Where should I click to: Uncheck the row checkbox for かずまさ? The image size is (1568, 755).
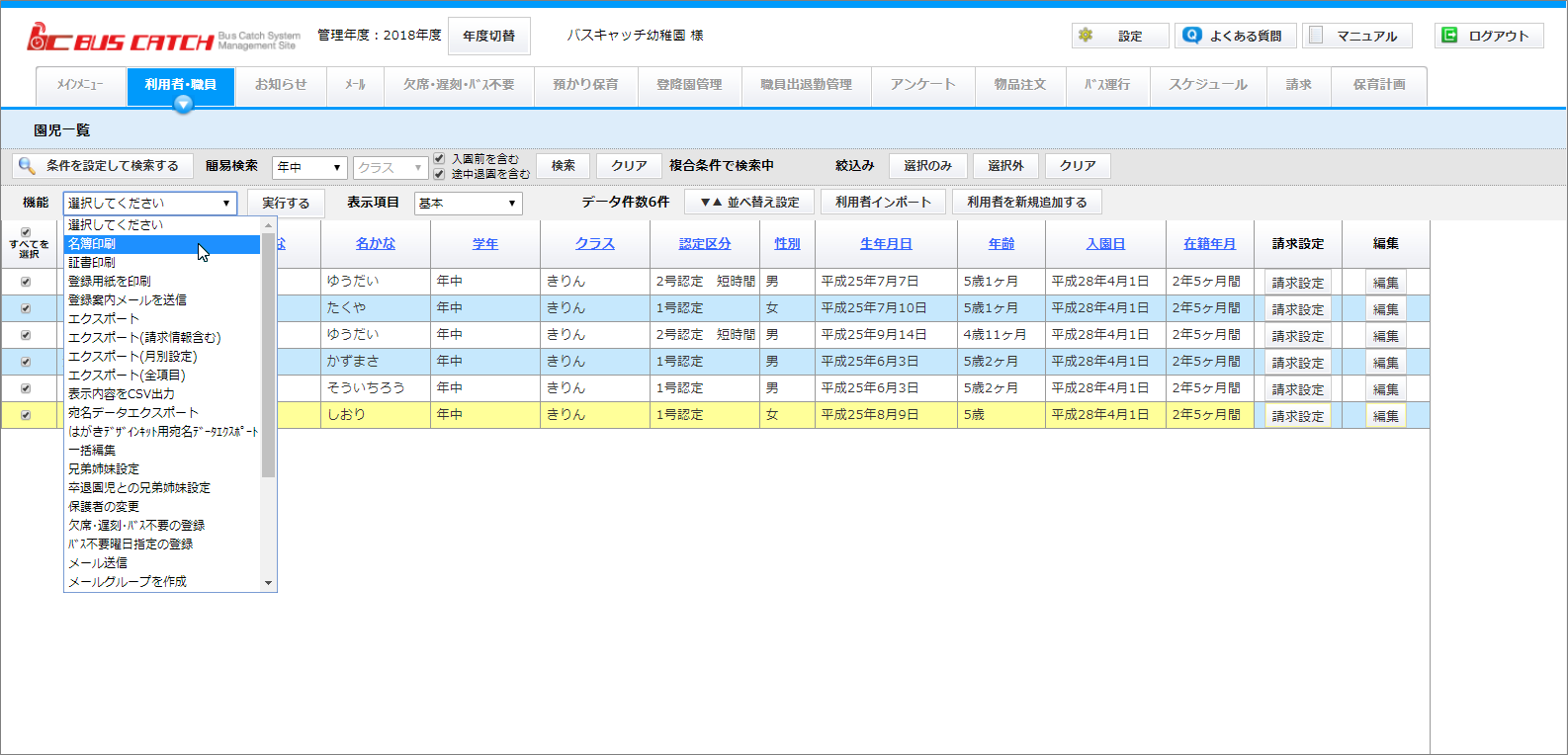(26, 362)
